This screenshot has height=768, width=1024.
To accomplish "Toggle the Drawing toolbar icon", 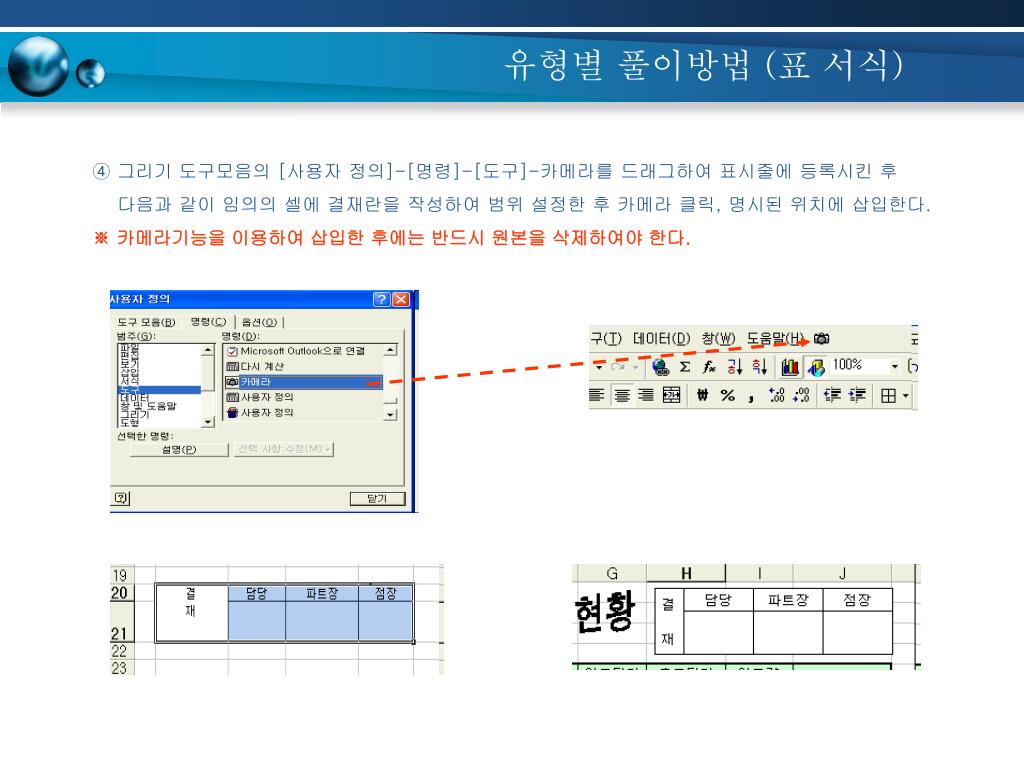I will point(816,367).
